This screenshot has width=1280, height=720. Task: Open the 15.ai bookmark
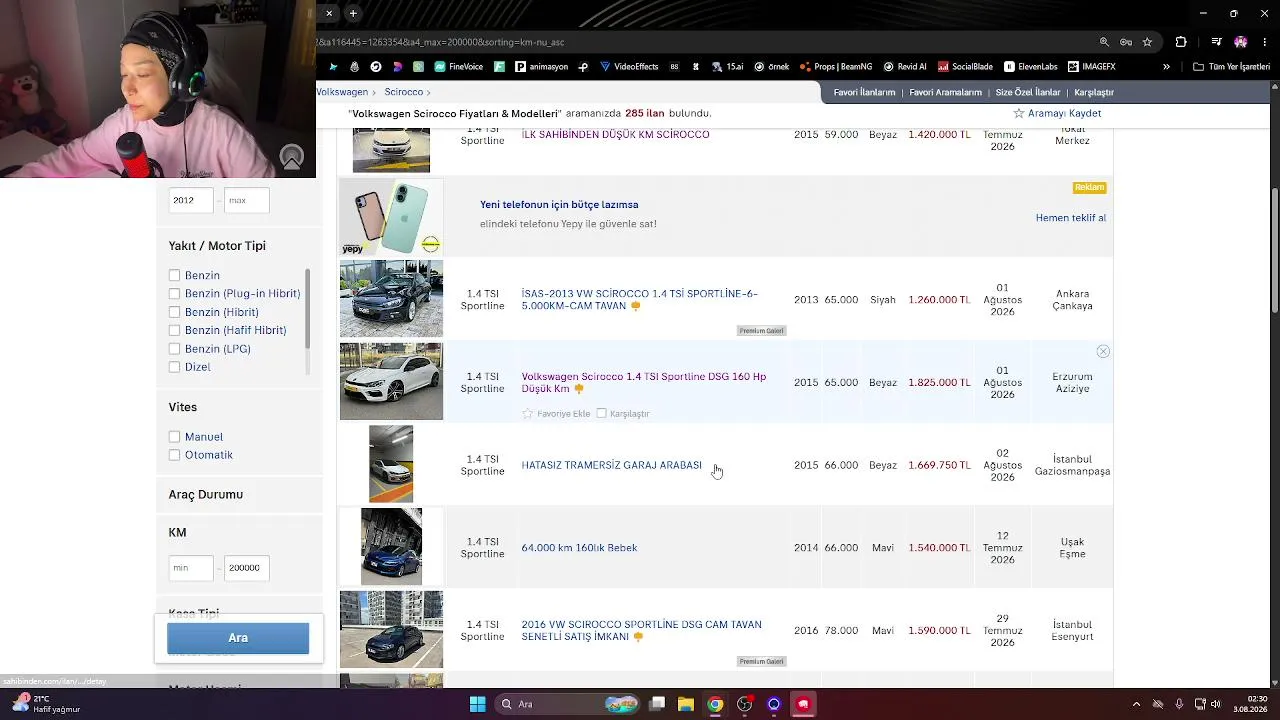[x=727, y=67]
